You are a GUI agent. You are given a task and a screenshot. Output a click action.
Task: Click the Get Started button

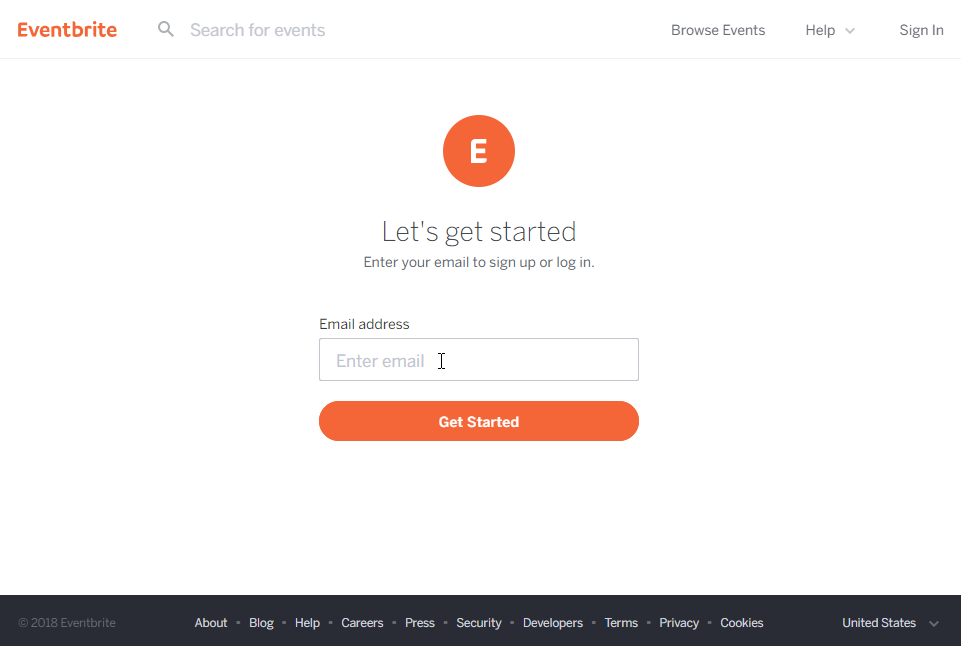pos(479,421)
